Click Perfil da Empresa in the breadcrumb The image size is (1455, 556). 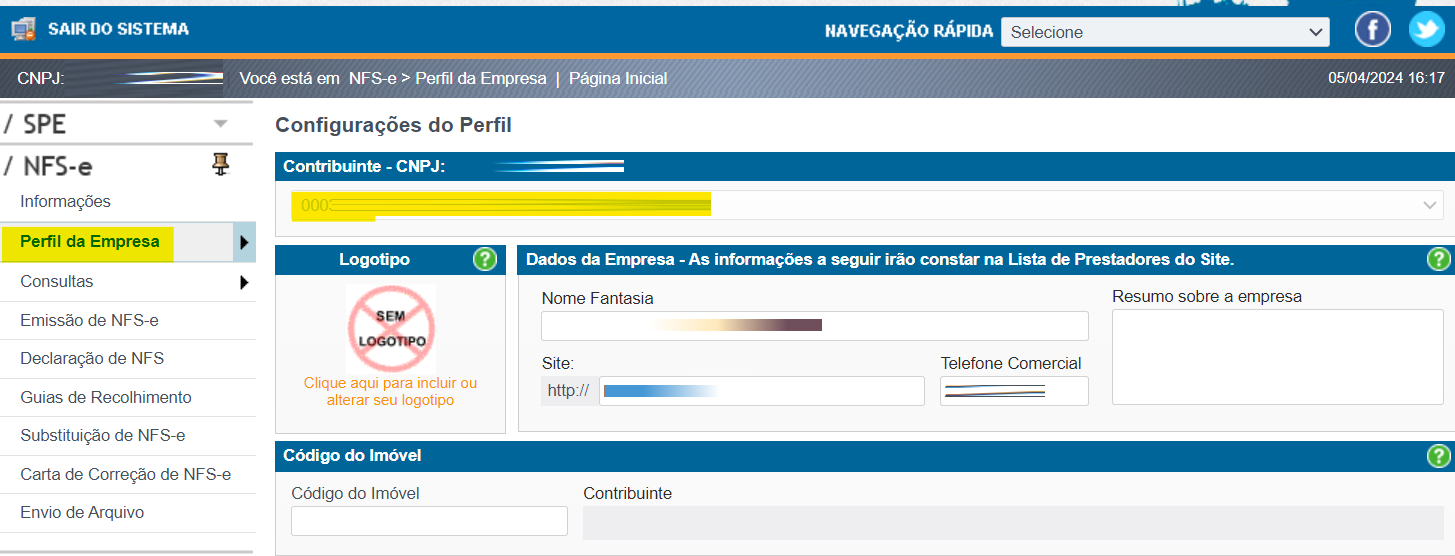click(481, 78)
